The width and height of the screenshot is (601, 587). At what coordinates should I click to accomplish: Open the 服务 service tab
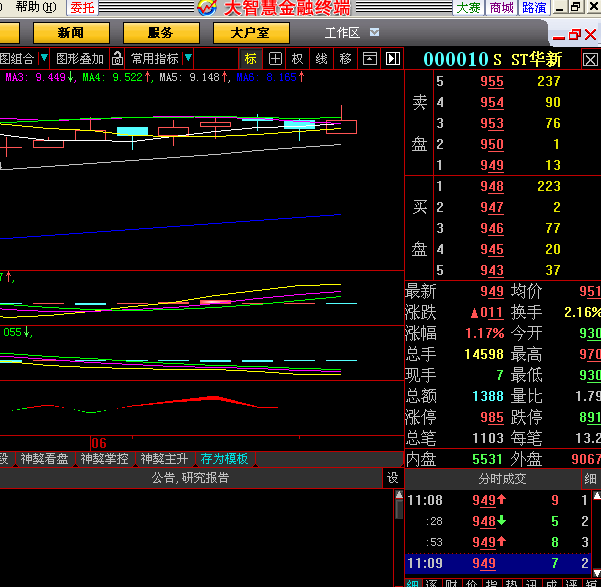161,33
